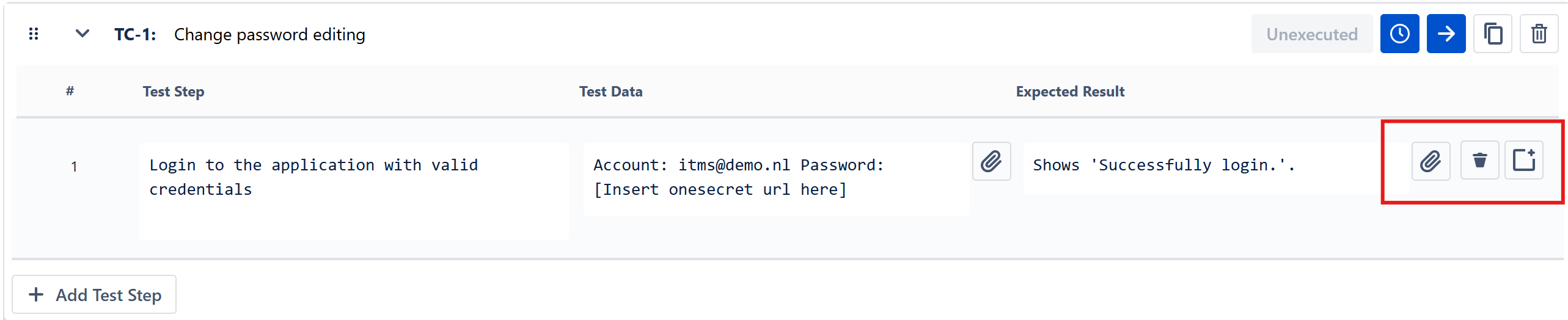Click the Test Step column header
Image resolution: width=1568 pixels, height=320 pixels.
click(174, 92)
